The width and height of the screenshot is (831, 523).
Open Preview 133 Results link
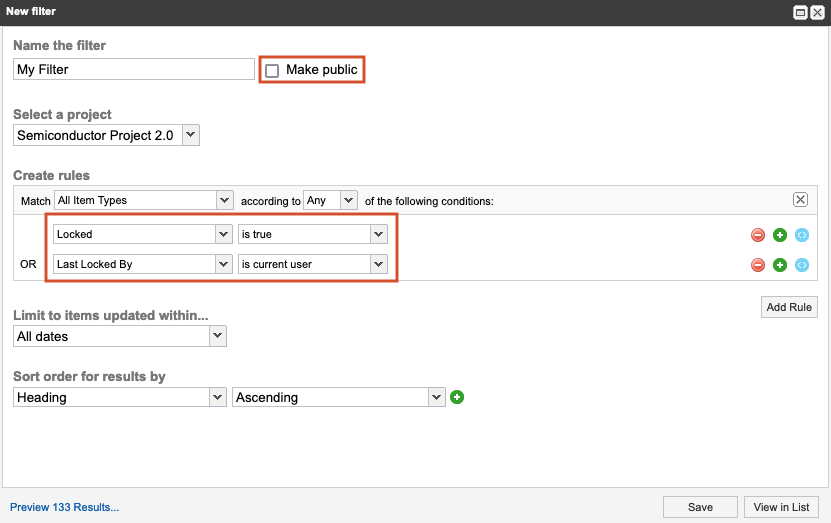tap(65, 507)
